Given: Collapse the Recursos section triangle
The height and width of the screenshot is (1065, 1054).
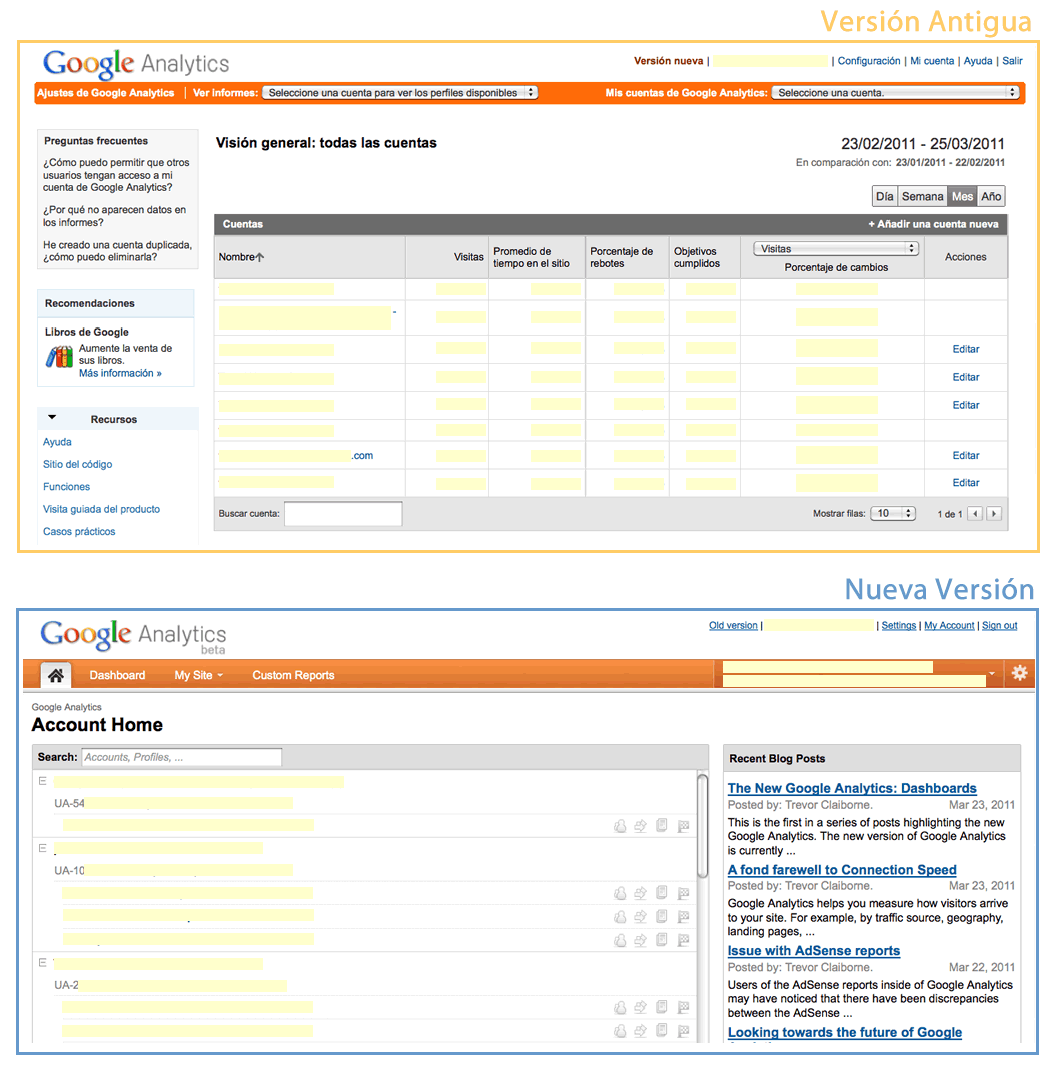Looking at the screenshot, I should [52, 417].
